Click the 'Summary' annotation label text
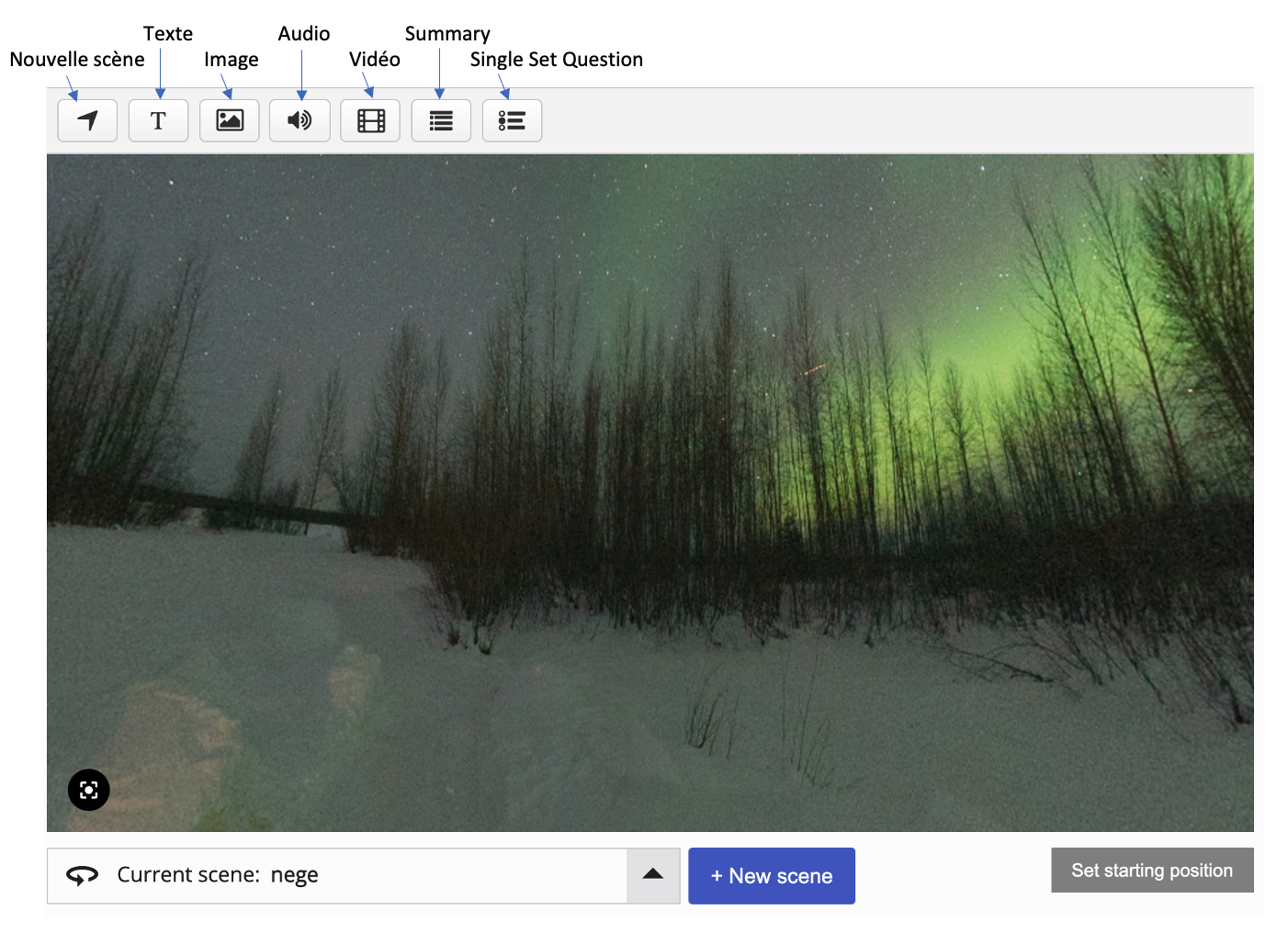Viewport: 1288px width, 944px height. [447, 34]
